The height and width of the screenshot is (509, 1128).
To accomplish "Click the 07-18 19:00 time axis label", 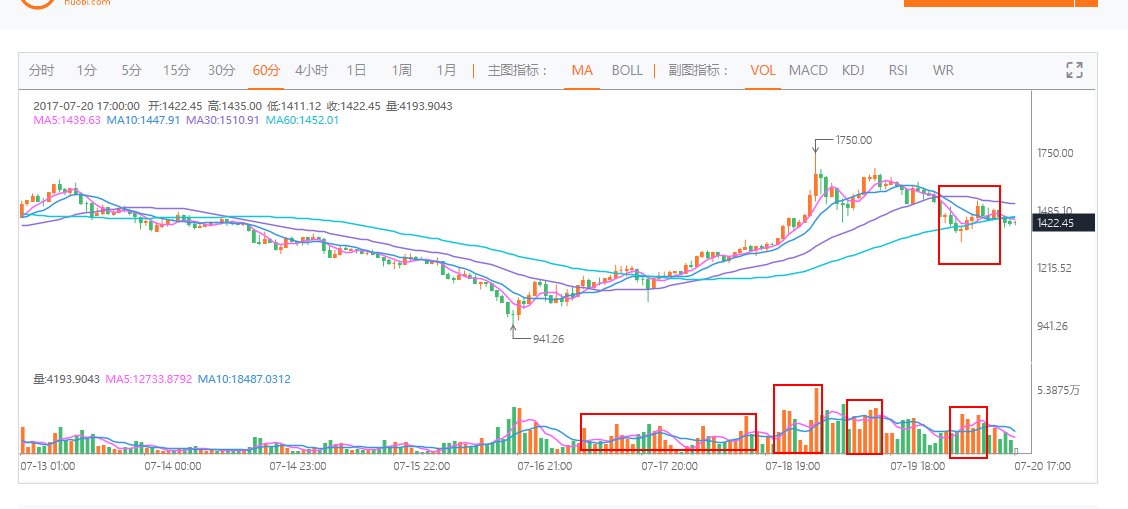I will (x=793, y=466).
